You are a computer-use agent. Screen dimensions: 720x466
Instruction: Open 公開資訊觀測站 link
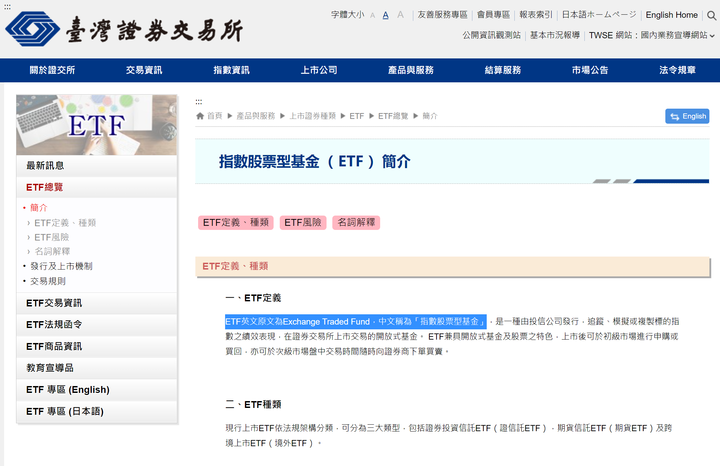pyautogui.click(x=491, y=35)
